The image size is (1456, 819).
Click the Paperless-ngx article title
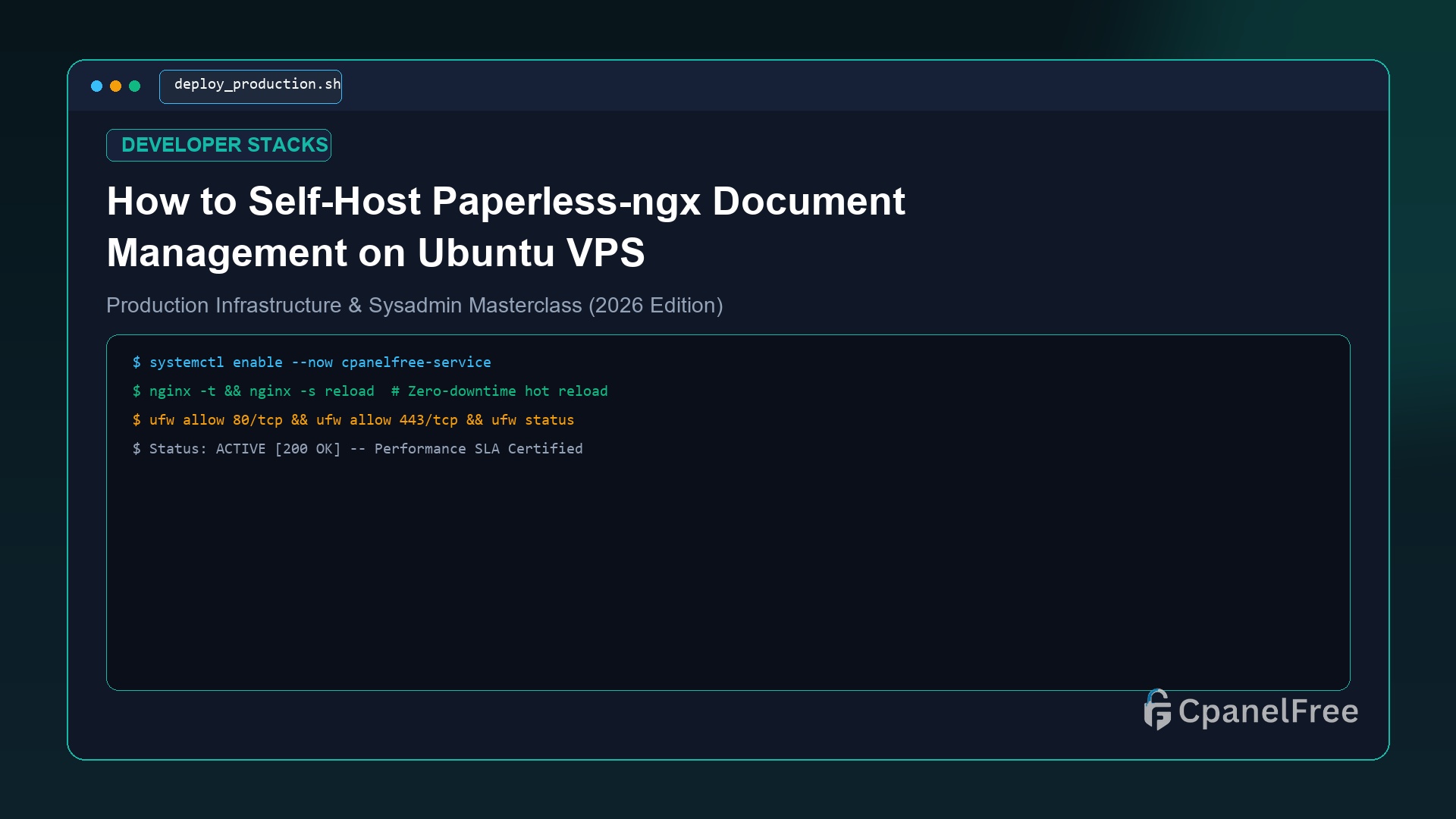(506, 227)
